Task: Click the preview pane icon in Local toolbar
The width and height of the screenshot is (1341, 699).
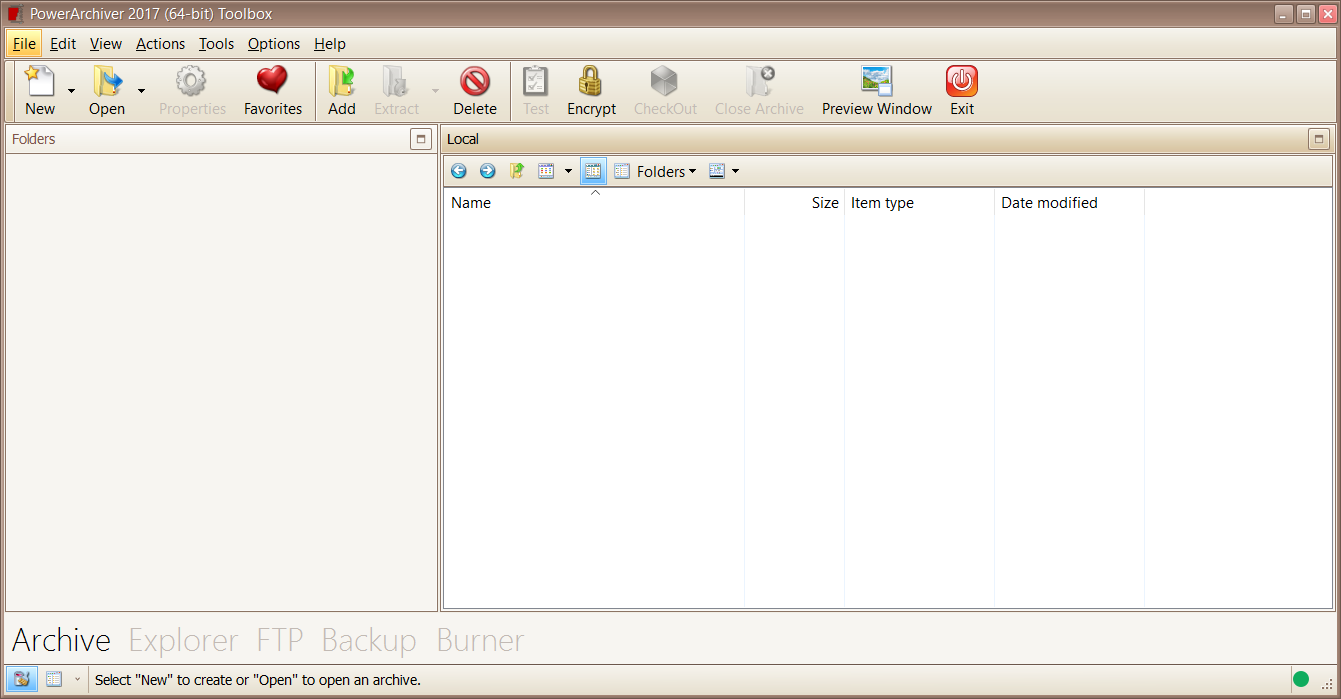Action: [717, 171]
